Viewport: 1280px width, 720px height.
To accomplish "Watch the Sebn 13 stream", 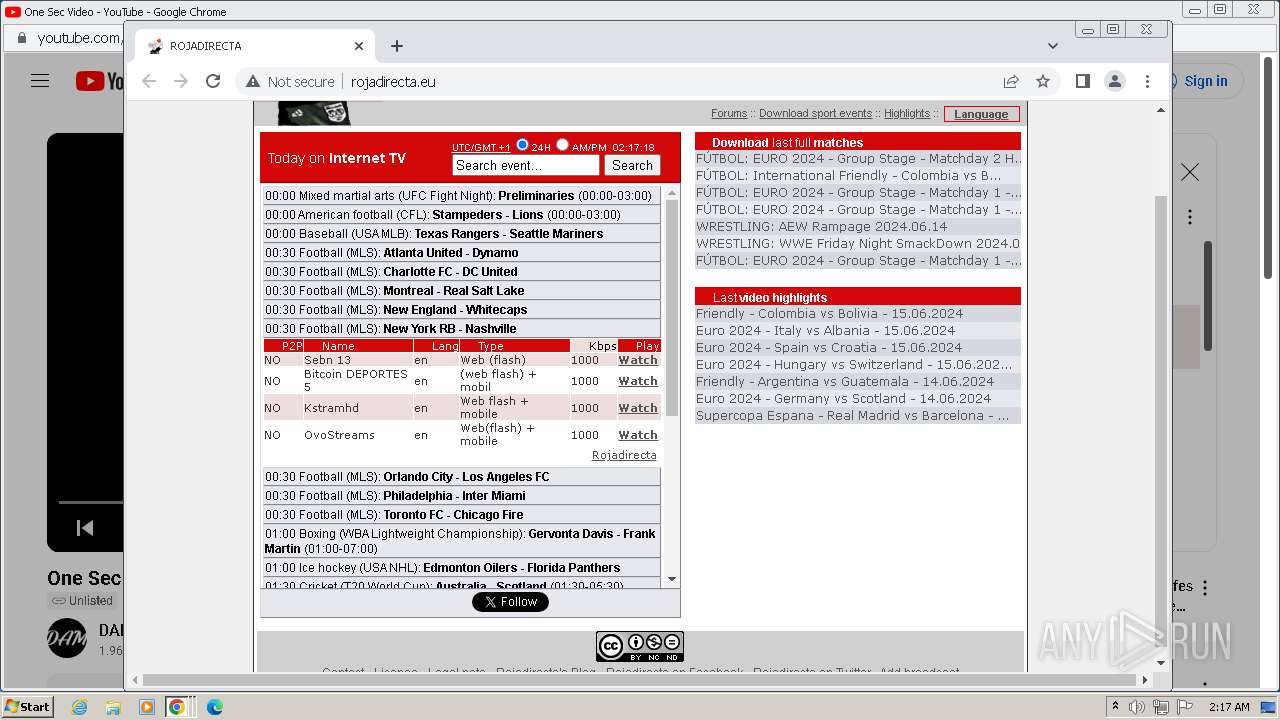I will click(638, 360).
